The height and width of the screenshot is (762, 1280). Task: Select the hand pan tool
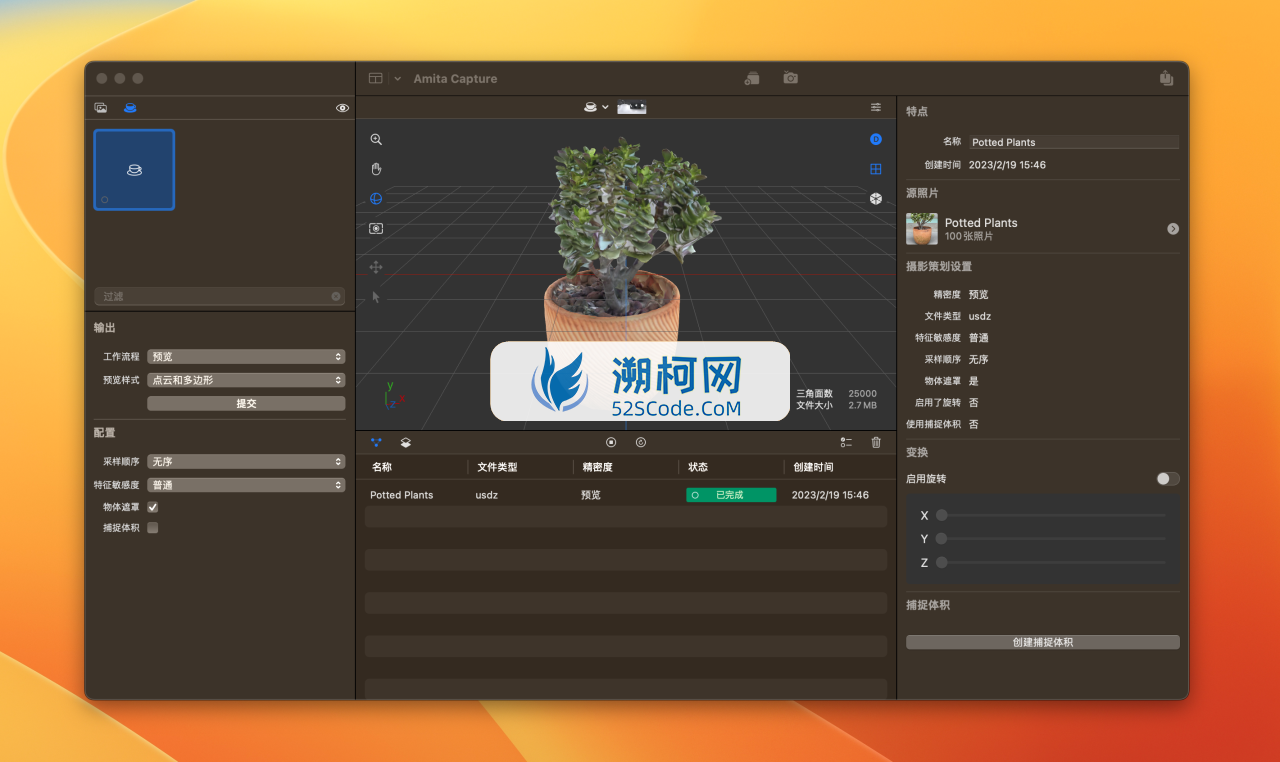tap(376, 169)
